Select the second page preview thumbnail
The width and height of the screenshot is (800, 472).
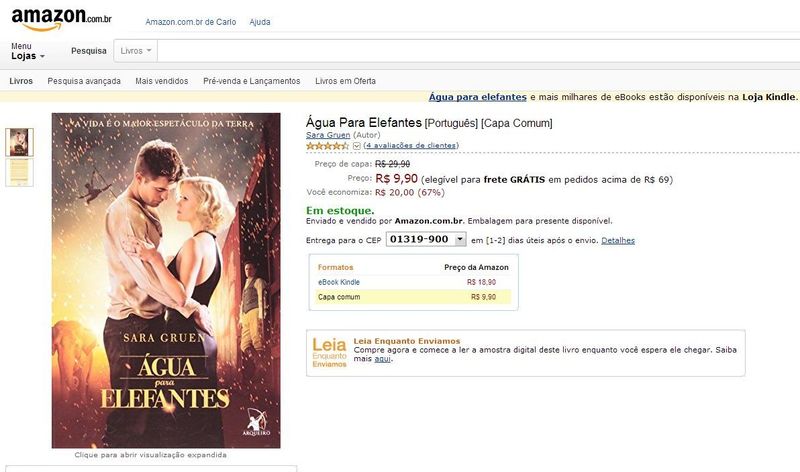[x=19, y=172]
